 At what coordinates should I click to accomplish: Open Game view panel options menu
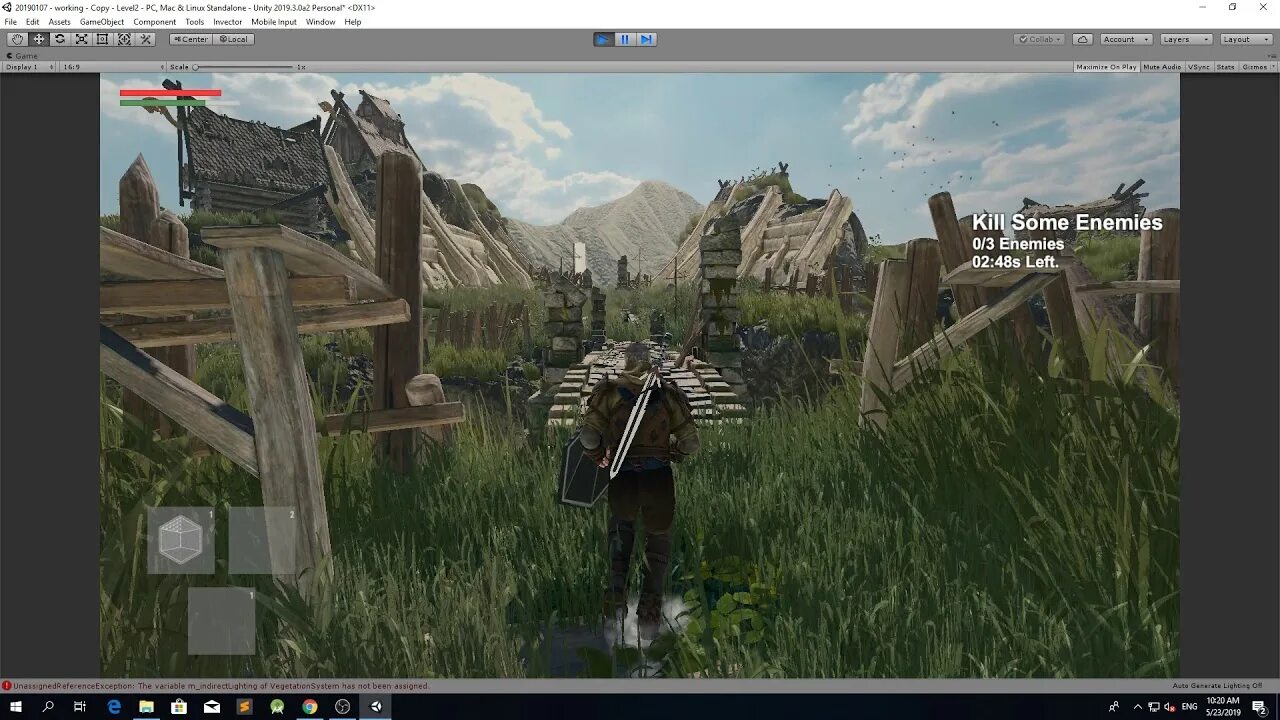[1271, 56]
